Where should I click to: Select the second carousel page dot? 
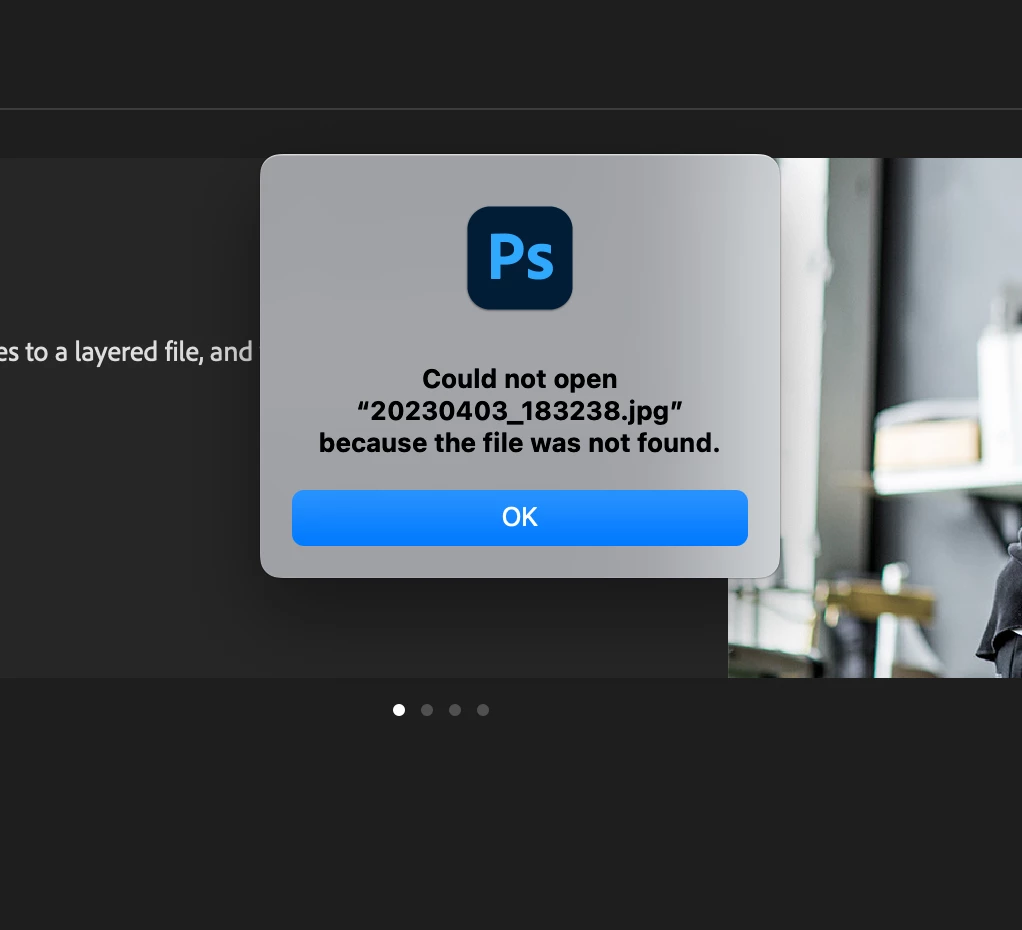pos(427,710)
